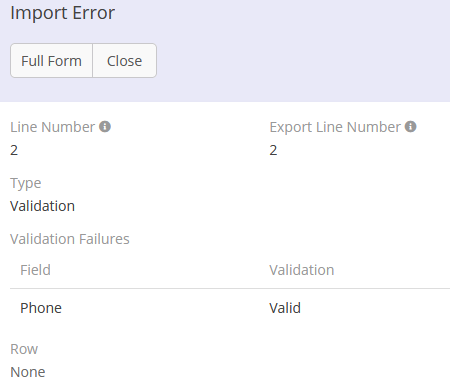Screen dimensions: 450x390
Task: Click the Row field label
Action: point(24,349)
